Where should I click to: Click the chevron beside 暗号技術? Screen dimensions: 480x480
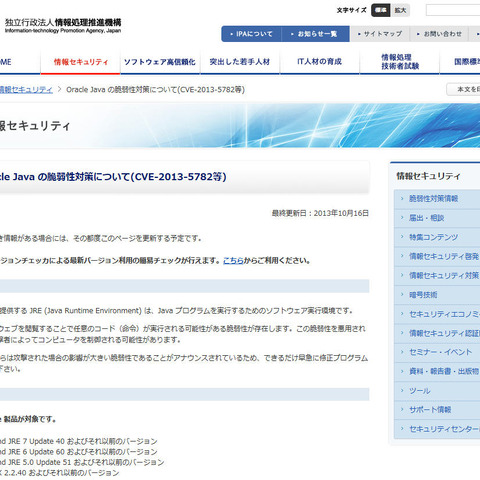(x=402, y=295)
